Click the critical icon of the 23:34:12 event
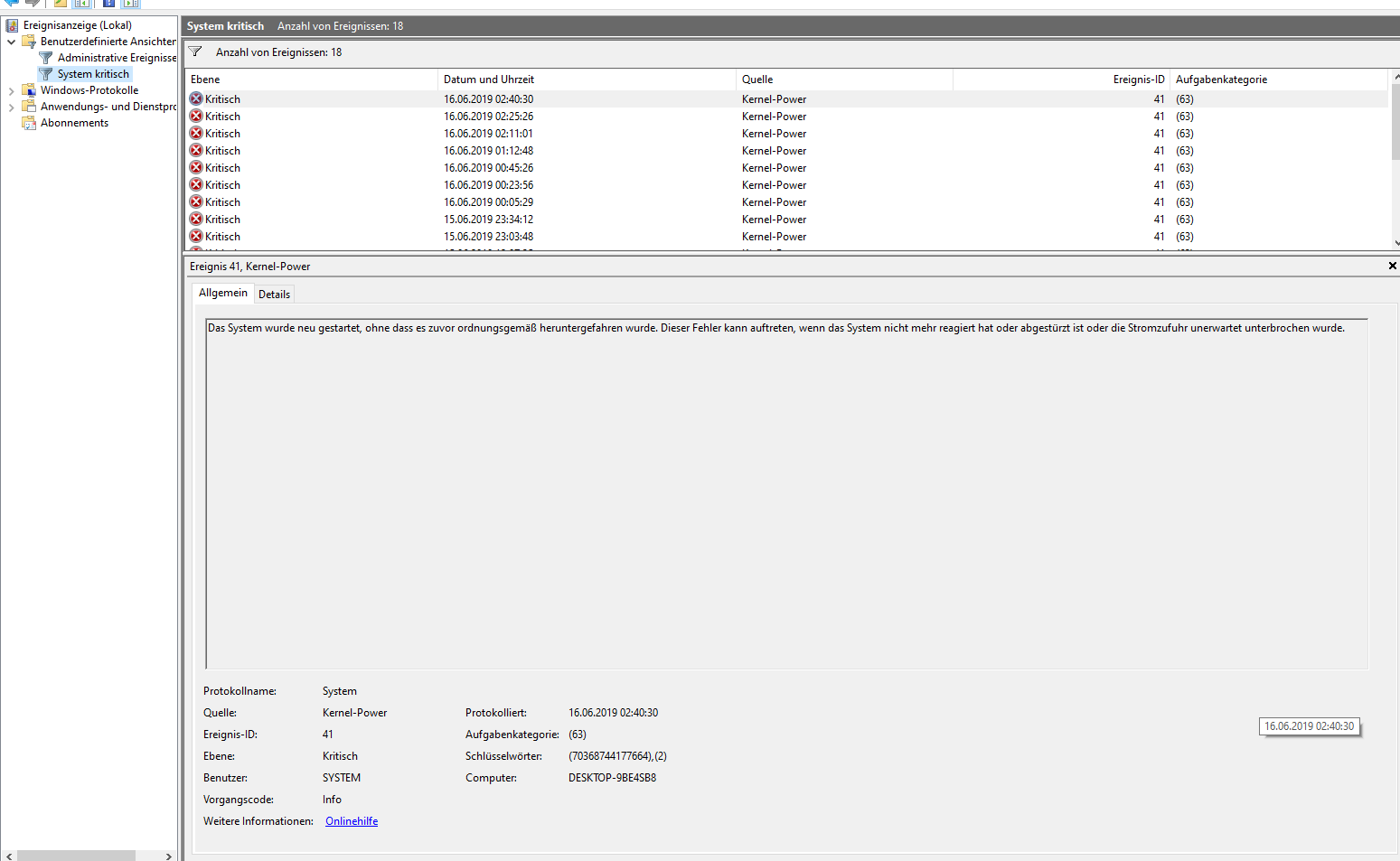This screenshot has width=1400, height=861. [196, 219]
